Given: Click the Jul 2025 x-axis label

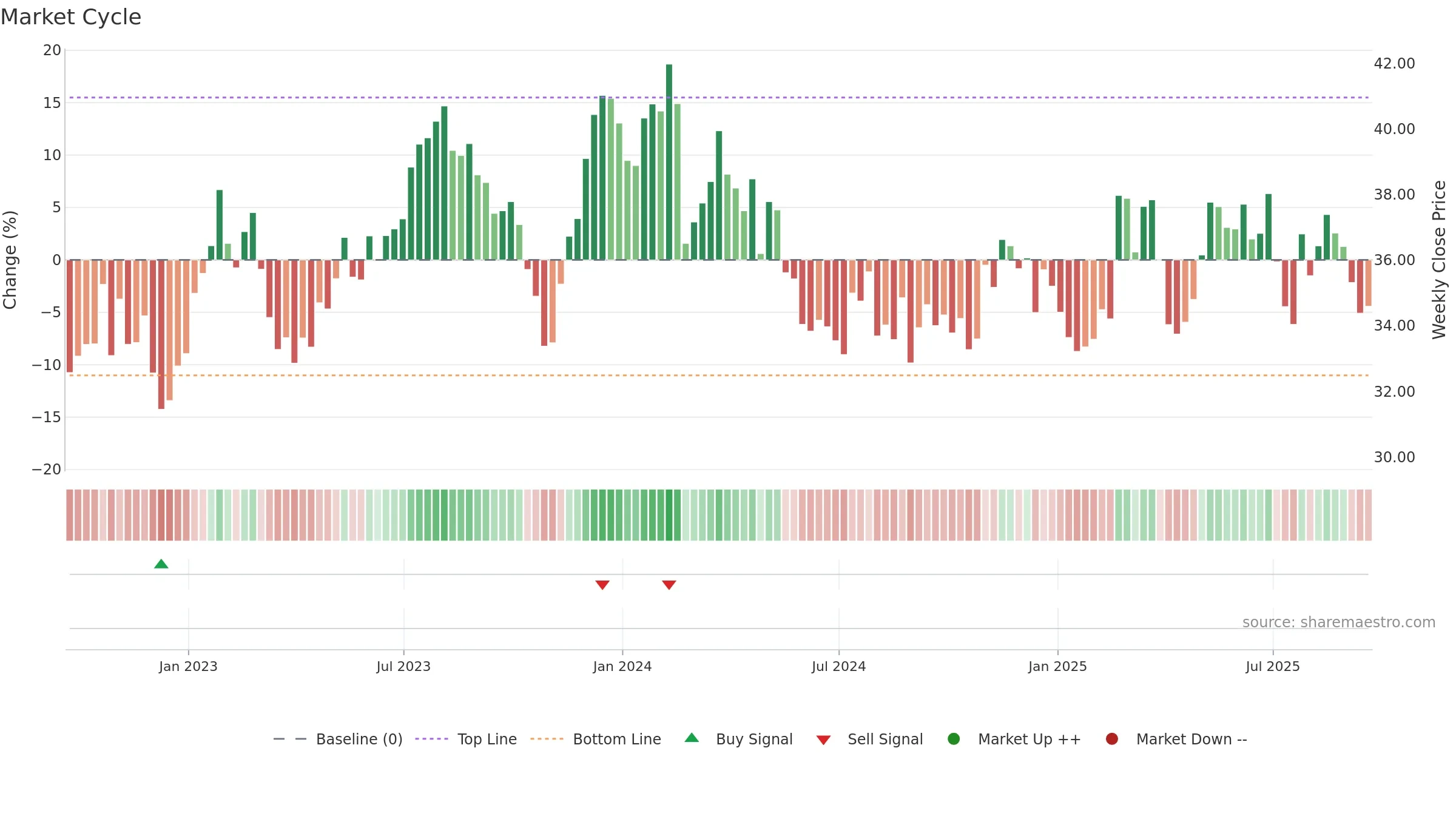Looking at the screenshot, I should [x=1273, y=666].
